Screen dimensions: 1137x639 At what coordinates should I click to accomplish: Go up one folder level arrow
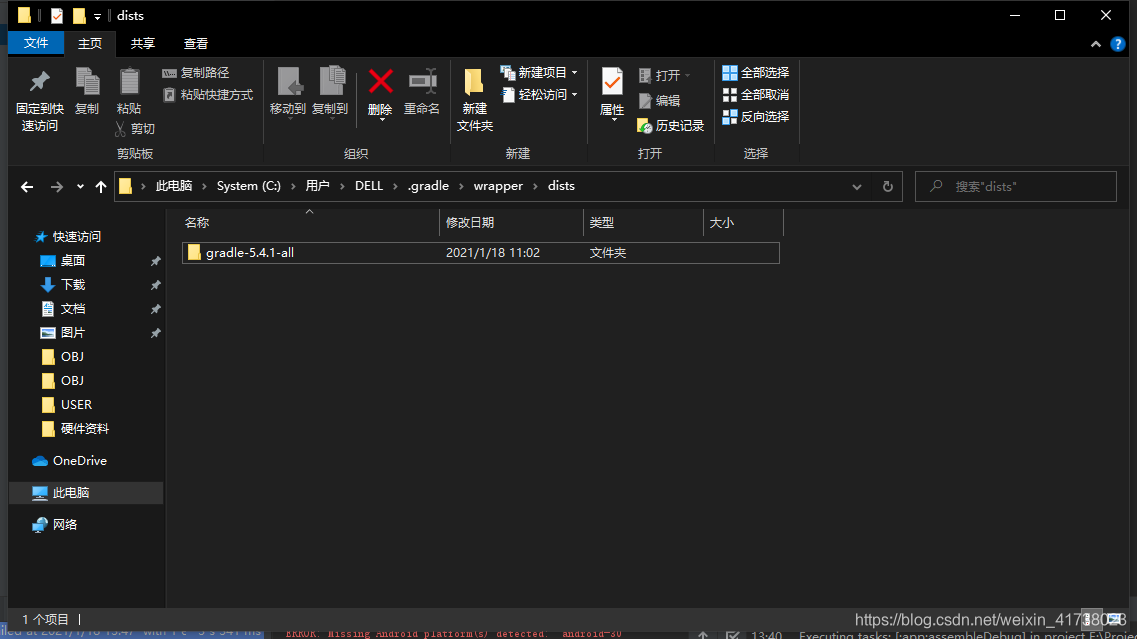101,187
